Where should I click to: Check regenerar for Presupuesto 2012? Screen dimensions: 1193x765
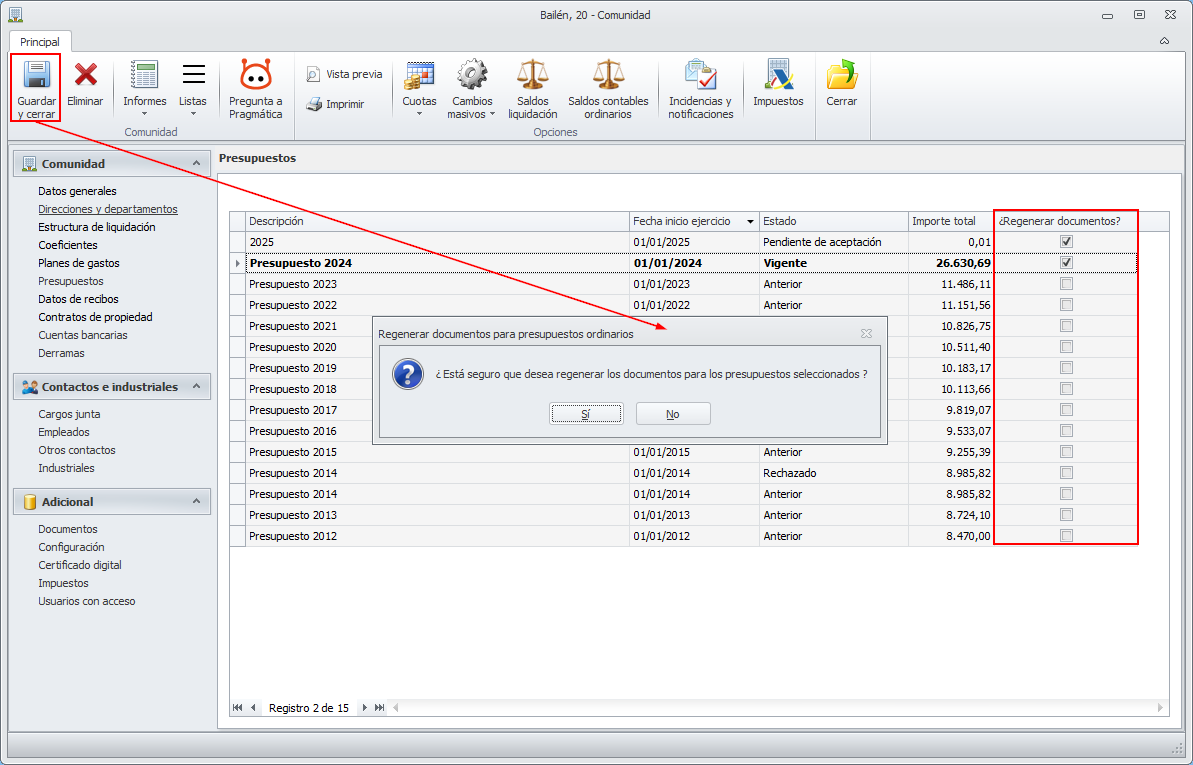pyautogui.click(x=1067, y=536)
